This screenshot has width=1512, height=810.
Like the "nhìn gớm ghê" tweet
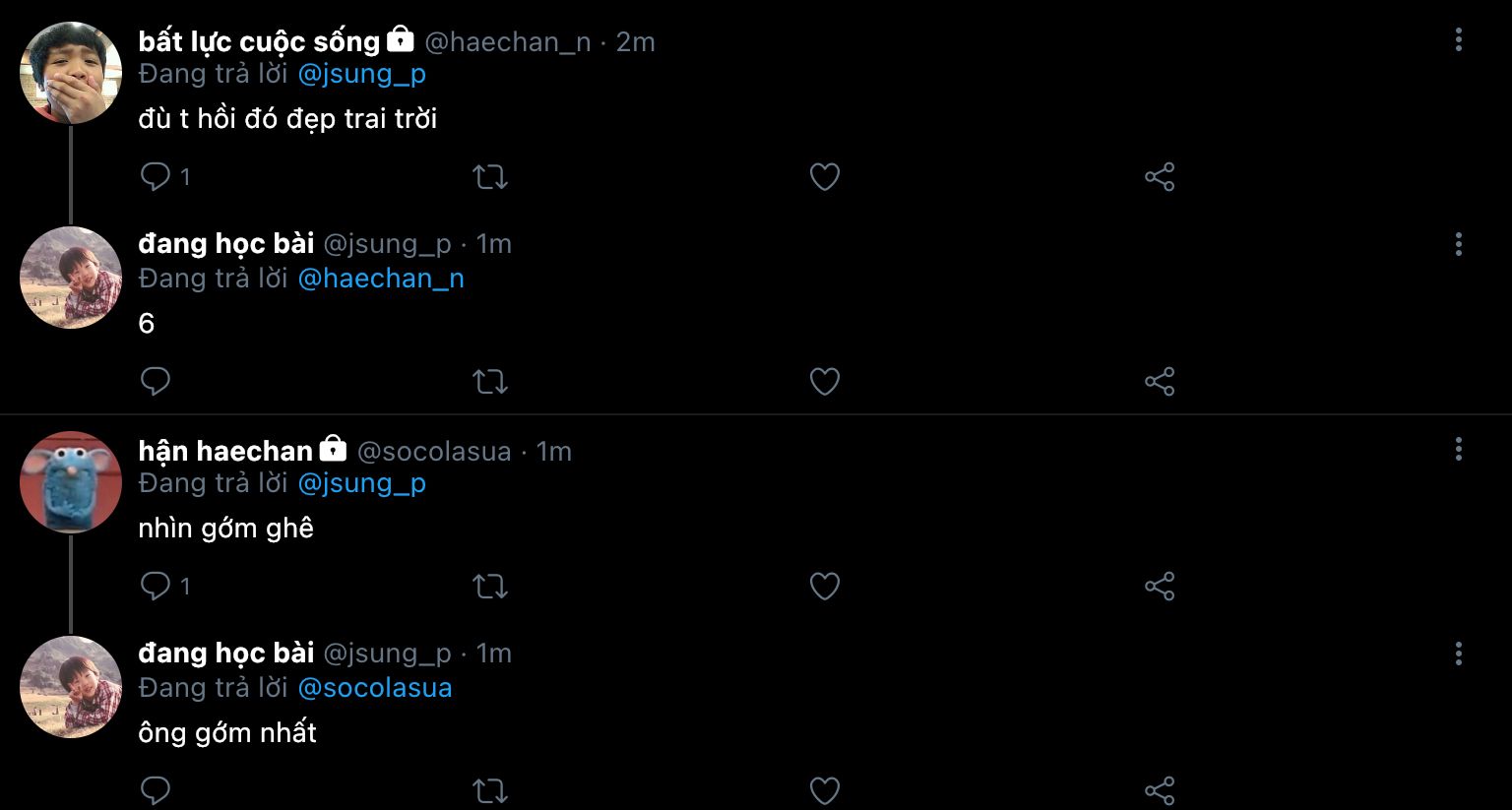pyautogui.click(x=824, y=586)
